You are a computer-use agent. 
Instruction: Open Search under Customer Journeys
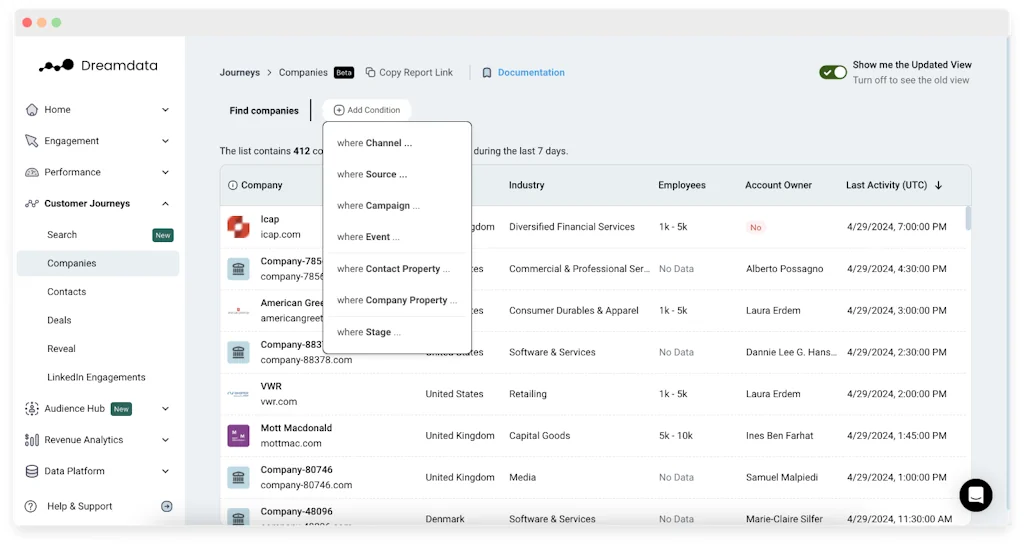click(98, 235)
